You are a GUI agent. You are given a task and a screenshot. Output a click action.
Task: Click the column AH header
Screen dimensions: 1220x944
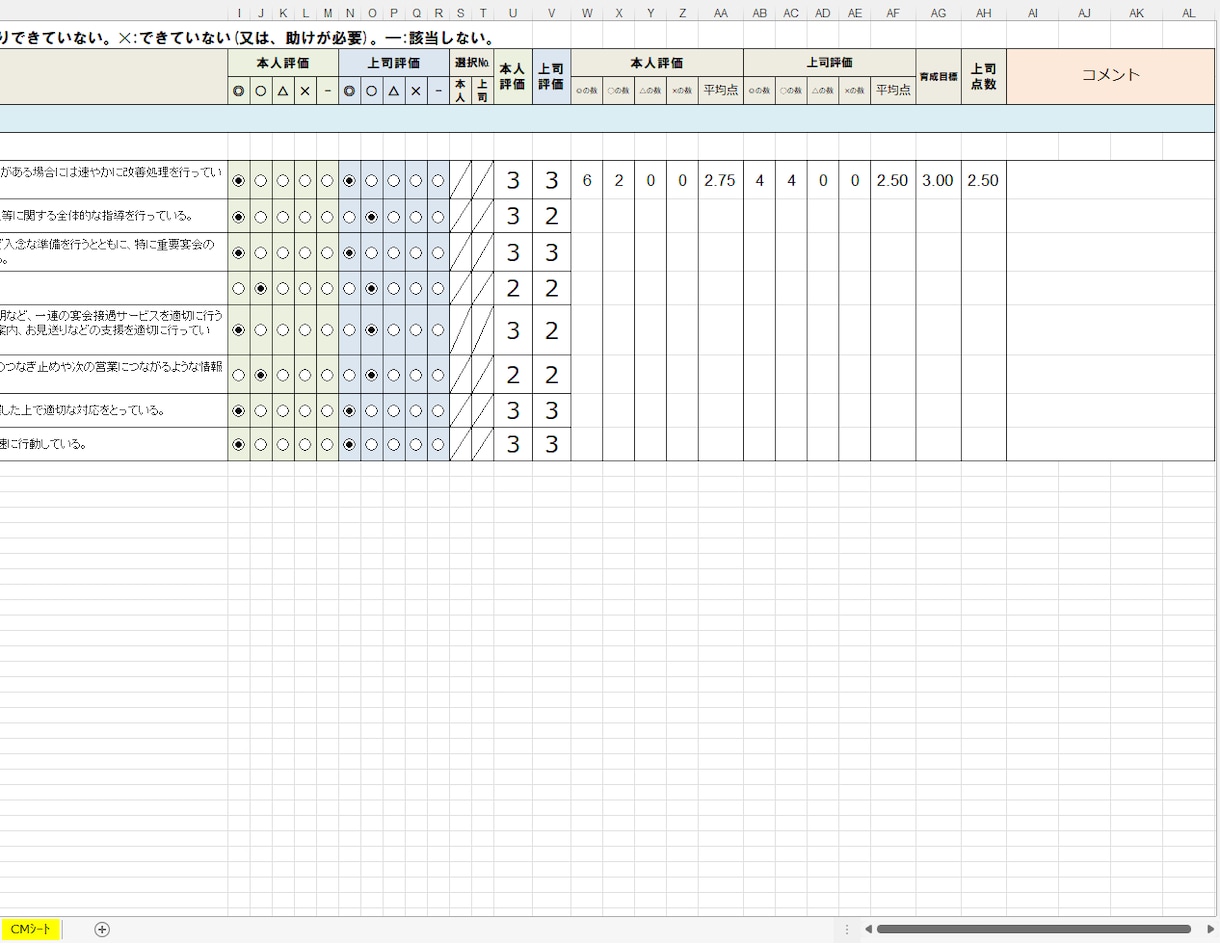click(984, 13)
